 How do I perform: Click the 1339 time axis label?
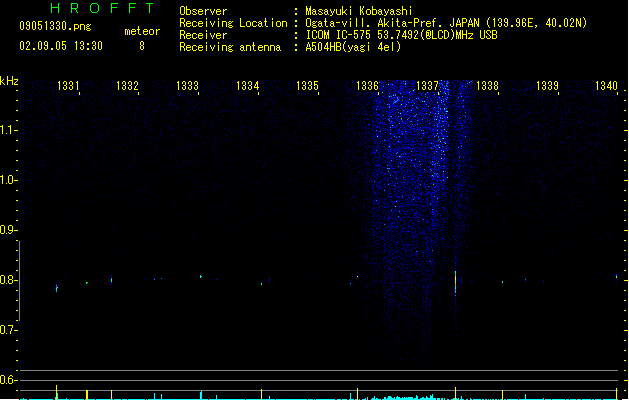tap(547, 86)
